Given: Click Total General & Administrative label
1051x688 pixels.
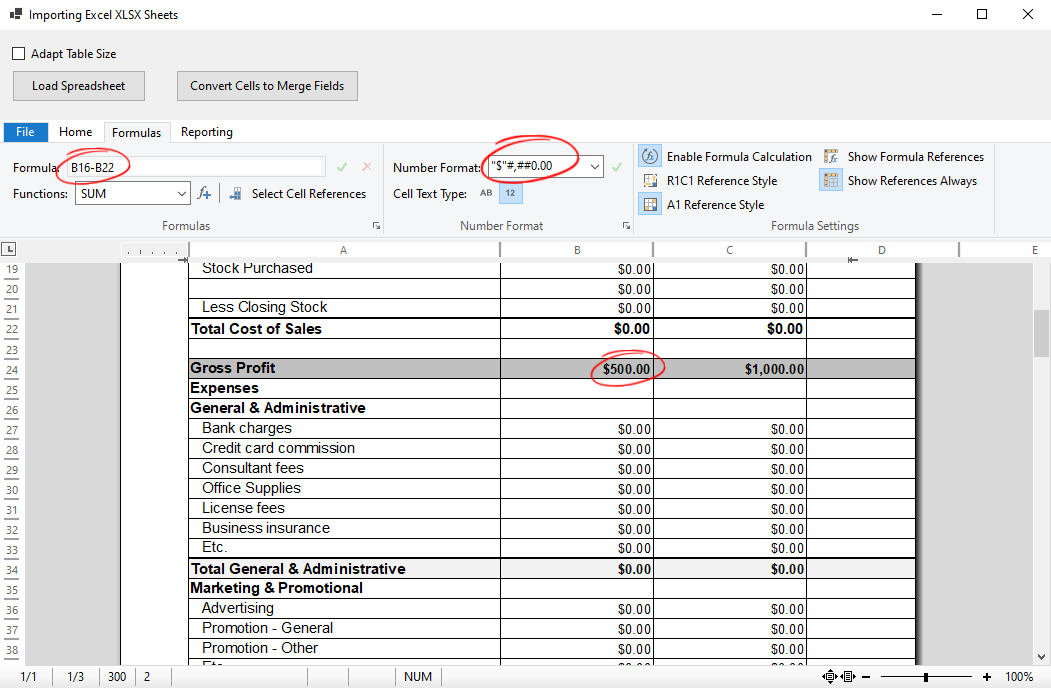Looking at the screenshot, I should [x=298, y=569].
